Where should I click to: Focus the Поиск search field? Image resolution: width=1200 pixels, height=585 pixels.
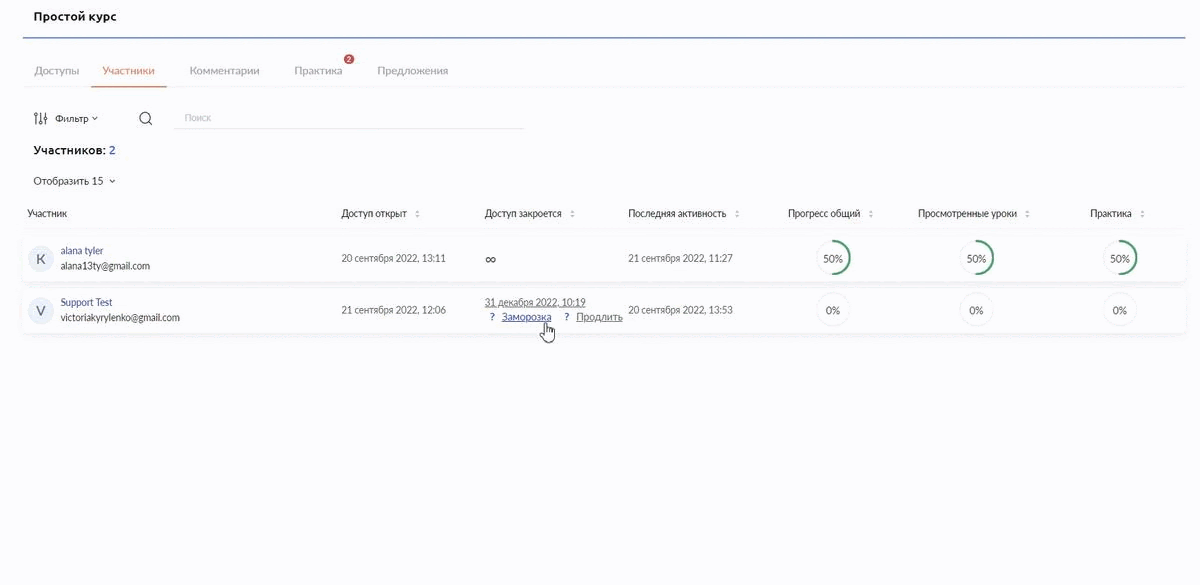point(349,118)
